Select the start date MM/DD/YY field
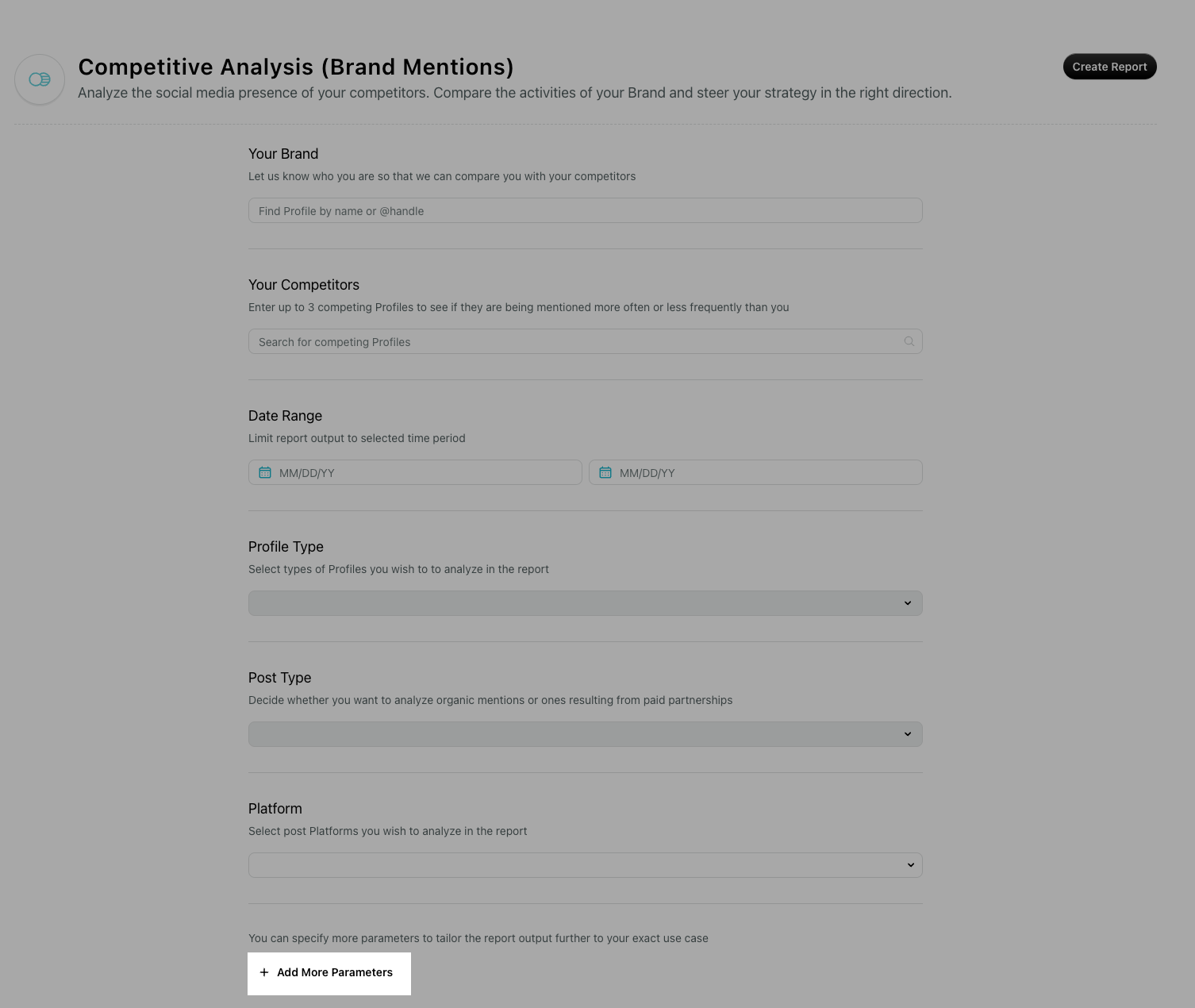 415,472
